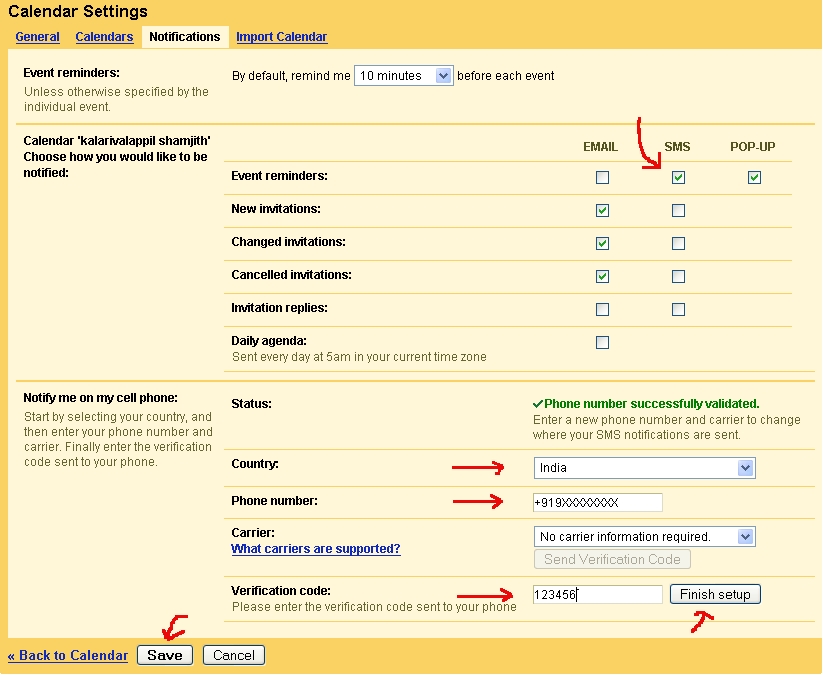Click the Phone number input field
The width and height of the screenshot is (823, 676).
(598, 502)
